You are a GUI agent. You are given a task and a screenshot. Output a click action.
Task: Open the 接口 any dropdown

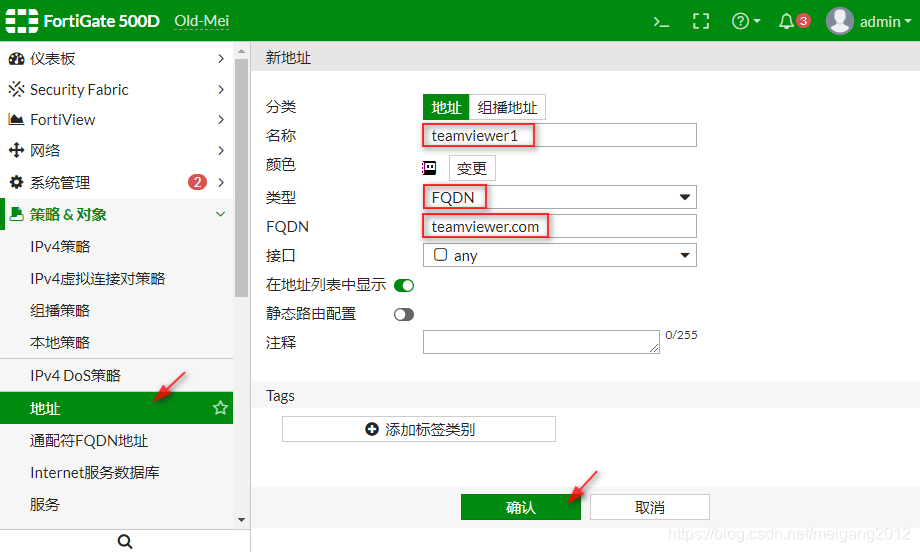[x=560, y=255]
